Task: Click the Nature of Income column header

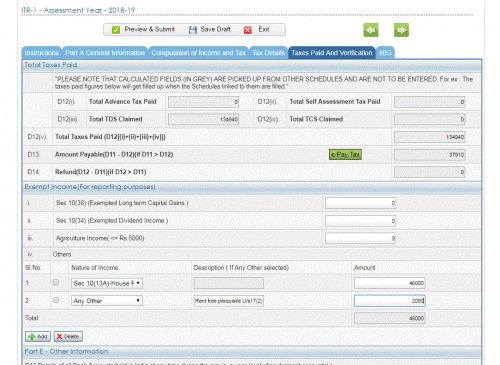Action: click(95, 268)
